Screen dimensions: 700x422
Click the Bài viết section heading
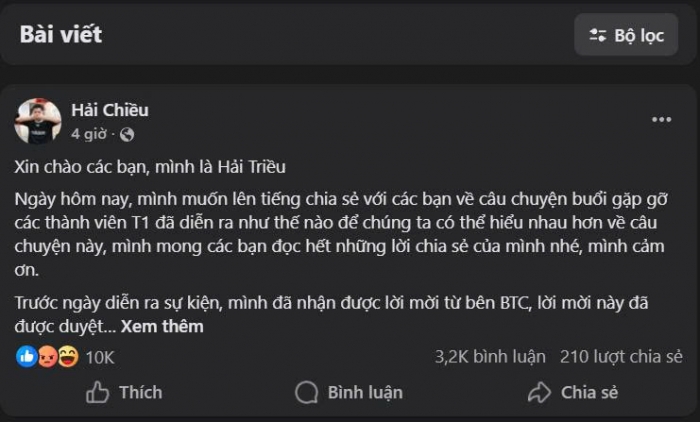(60, 35)
